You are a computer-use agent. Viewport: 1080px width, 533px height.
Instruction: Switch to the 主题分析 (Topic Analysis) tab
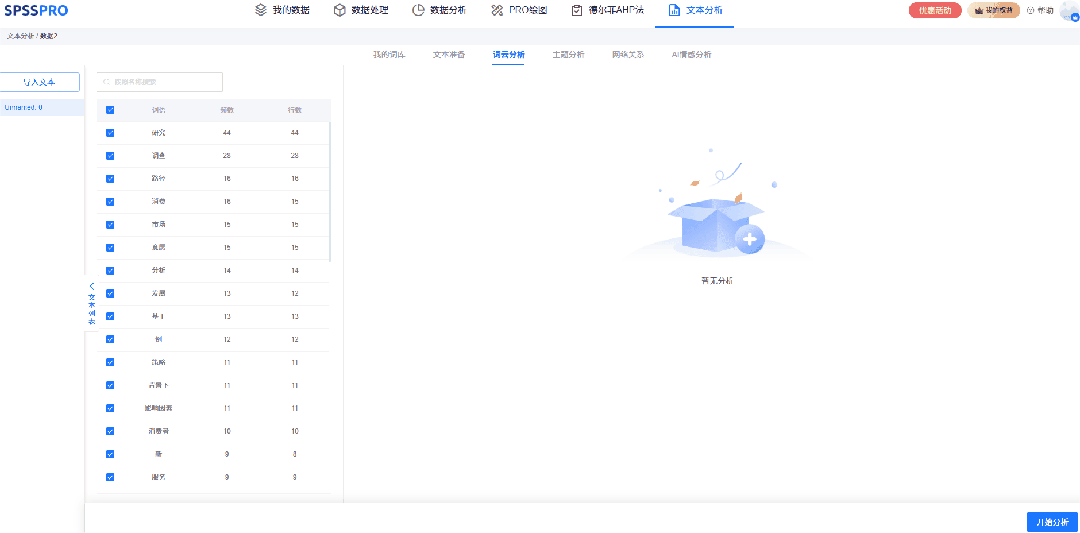click(568, 55)
